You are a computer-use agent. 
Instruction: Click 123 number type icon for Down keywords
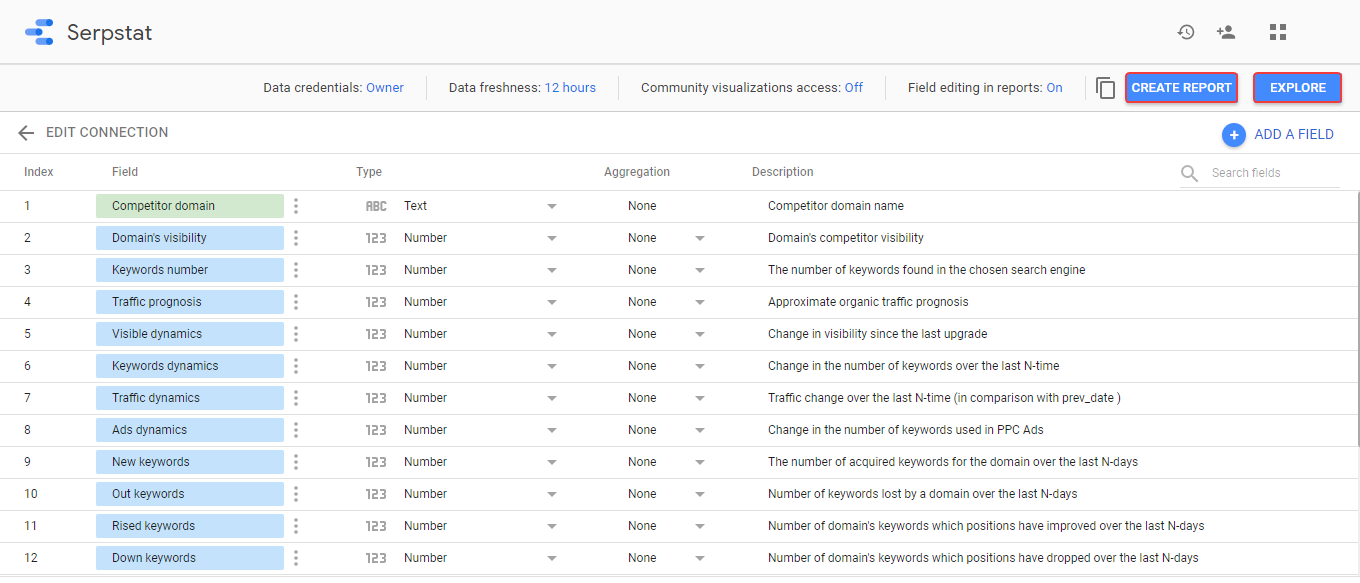click(376, 558)
